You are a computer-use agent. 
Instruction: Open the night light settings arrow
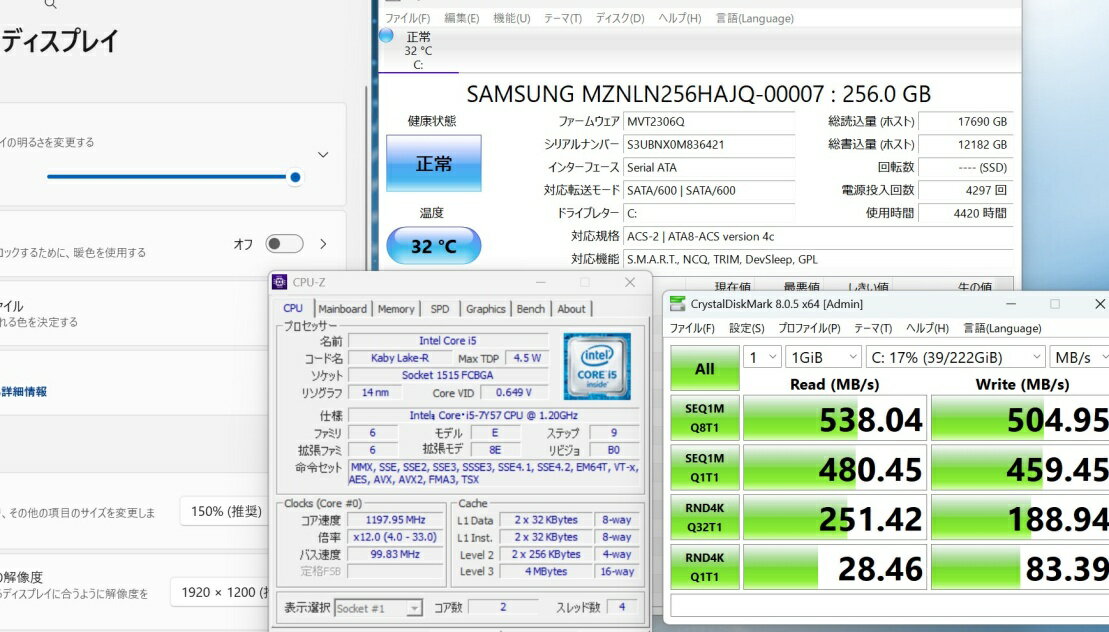[323, 244]
